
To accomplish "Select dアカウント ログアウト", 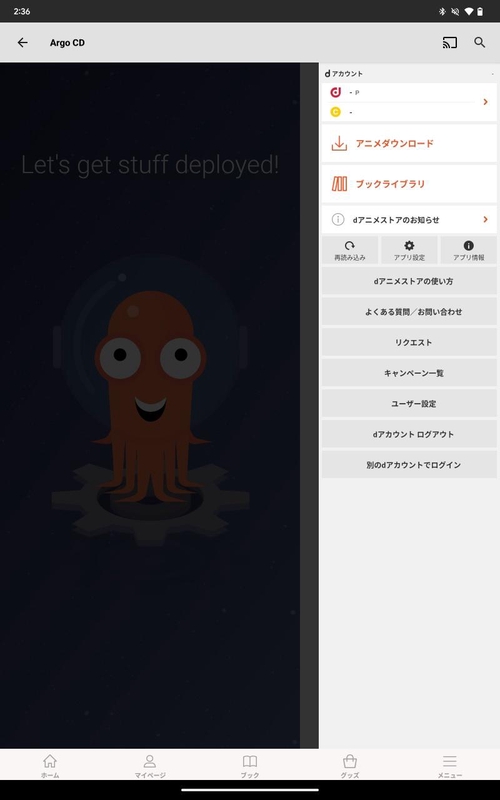I will point(409,434).
